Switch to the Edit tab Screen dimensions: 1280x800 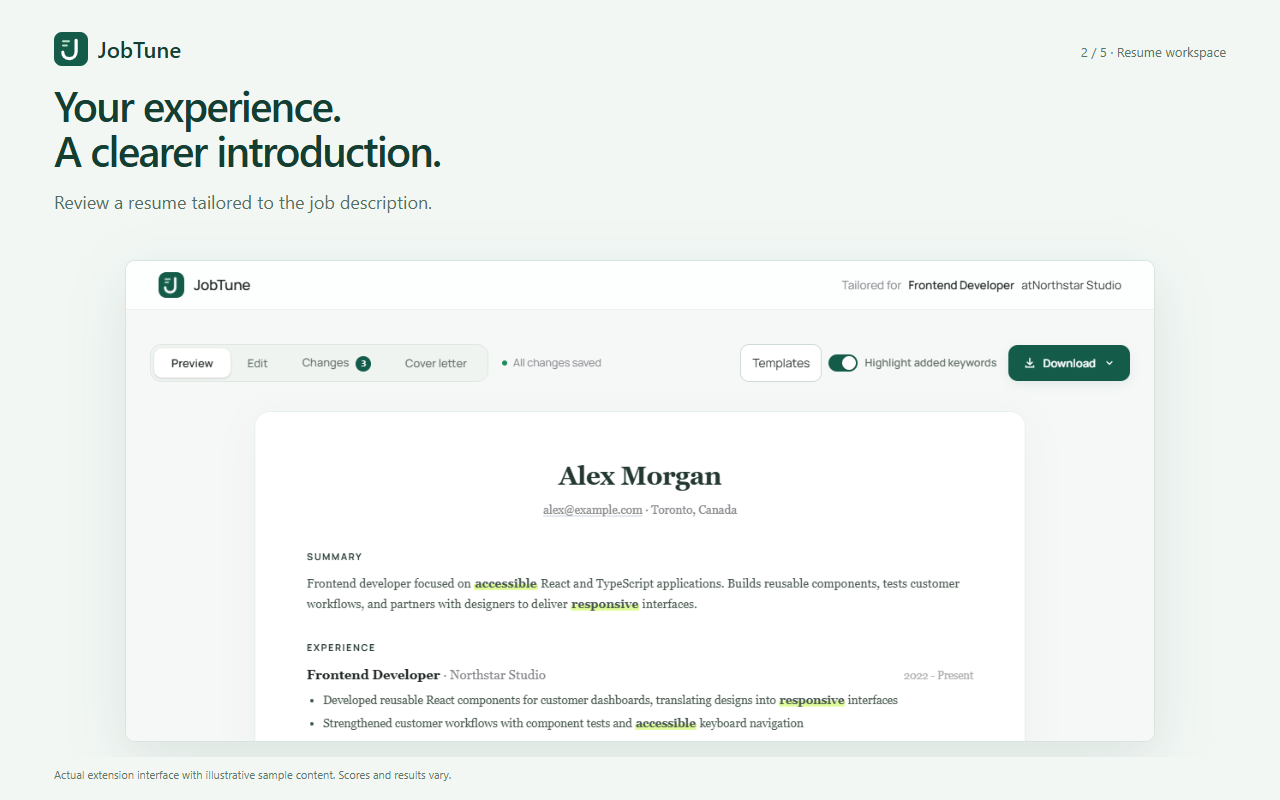pyautogui.click(x=257, y=363)
